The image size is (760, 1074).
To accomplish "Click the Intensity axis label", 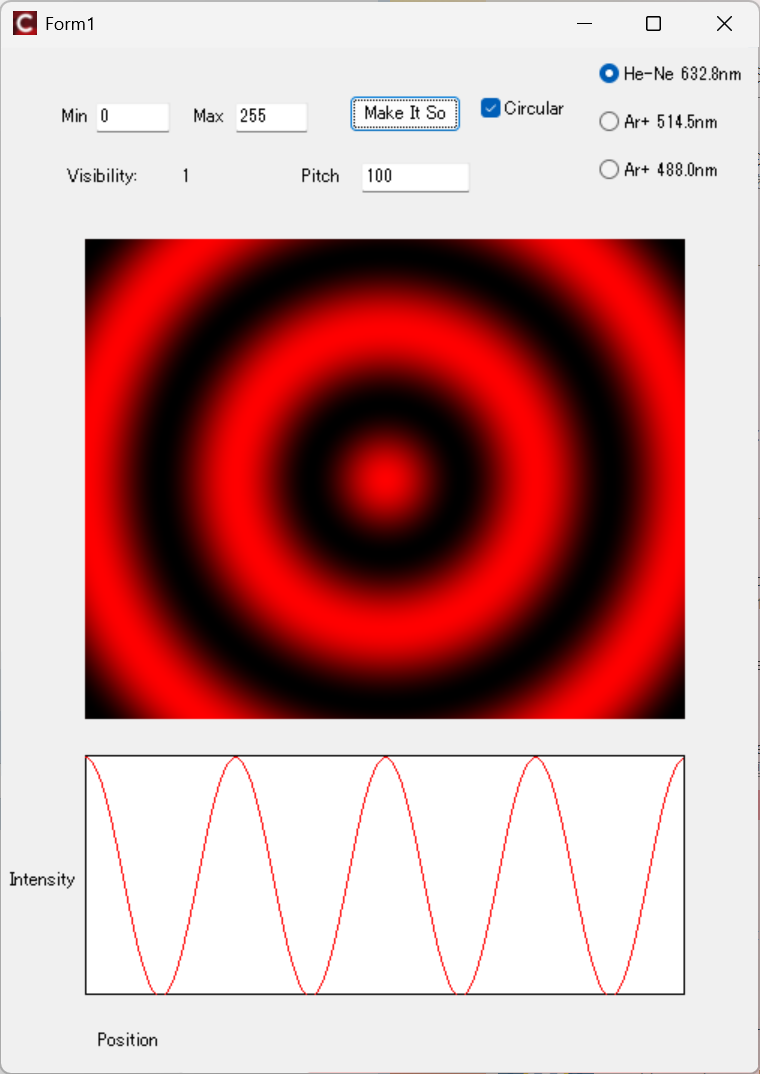I will 42,880.
